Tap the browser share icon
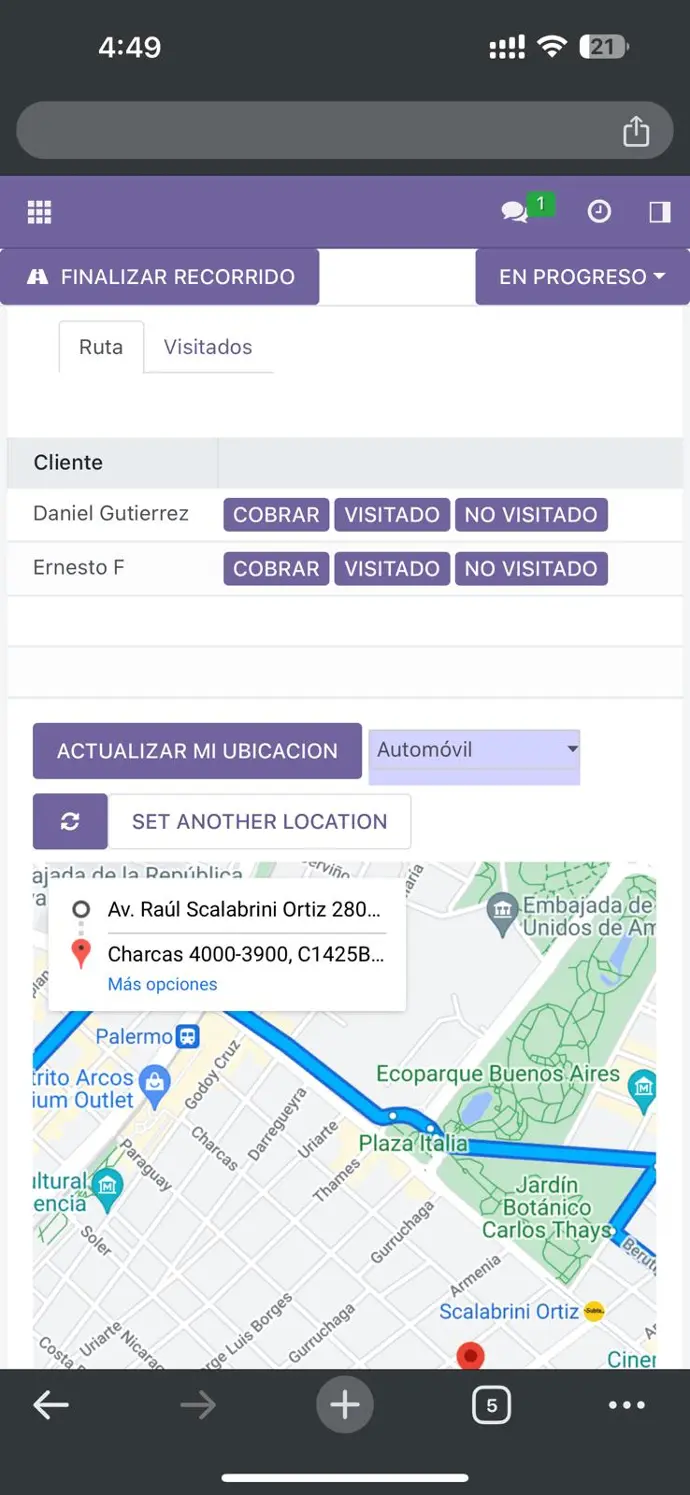 pyautogui.click(x=636, y=131)
